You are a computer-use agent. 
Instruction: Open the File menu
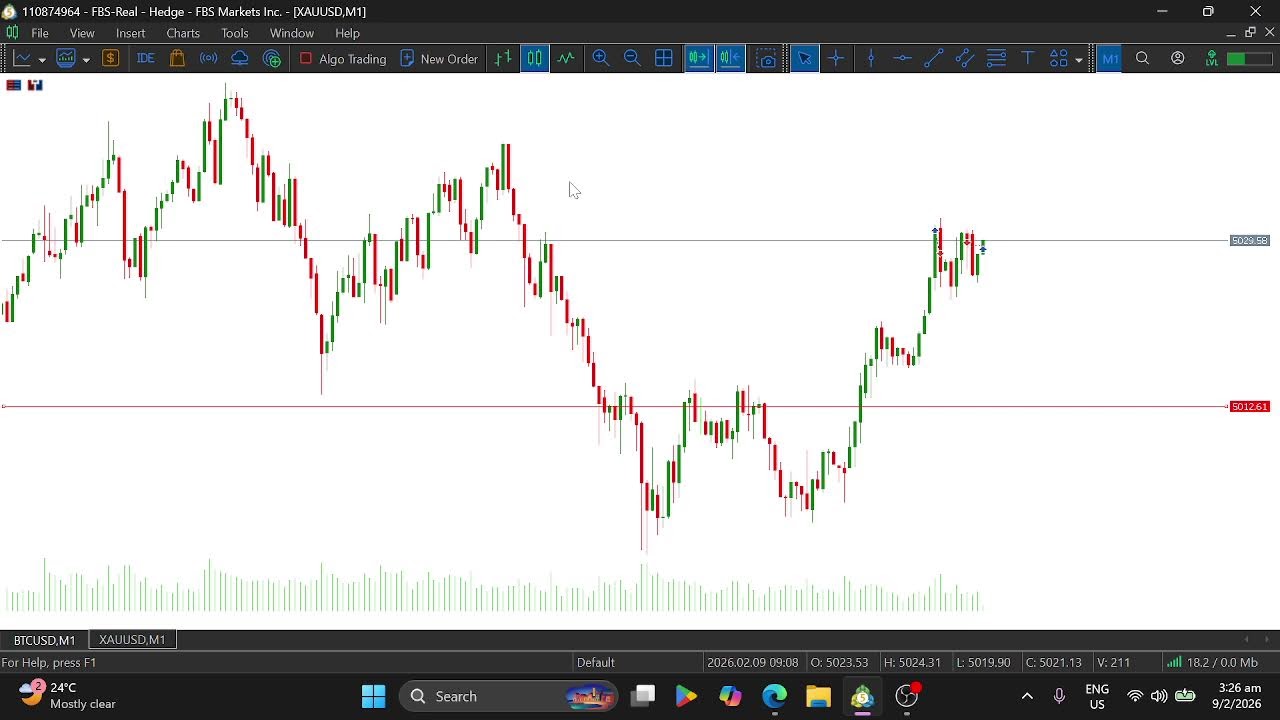coord(40,33)
